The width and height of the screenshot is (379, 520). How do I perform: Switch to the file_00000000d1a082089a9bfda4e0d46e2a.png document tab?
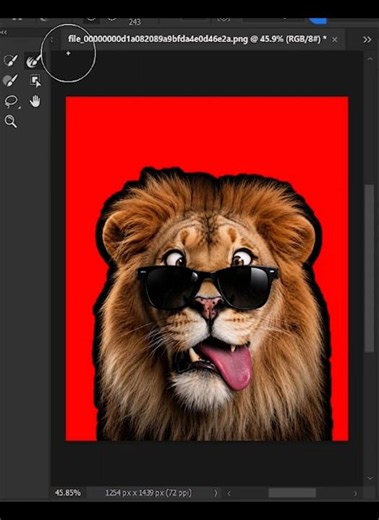(x=197, y=39)
